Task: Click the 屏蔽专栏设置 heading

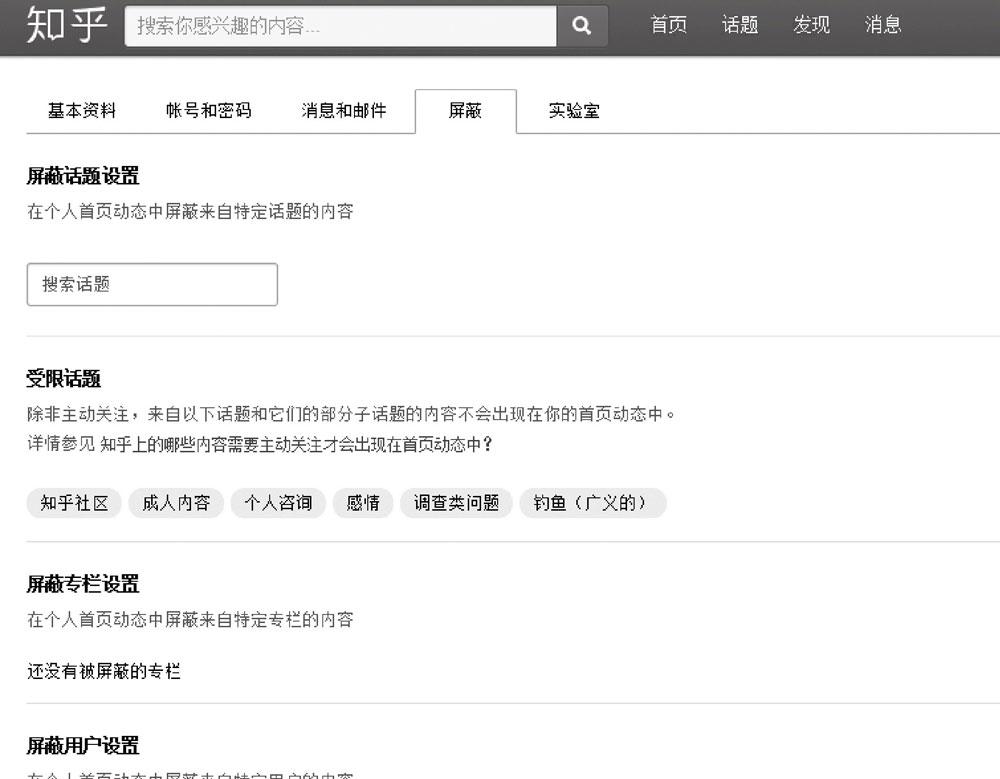Action: pos(83,584)
